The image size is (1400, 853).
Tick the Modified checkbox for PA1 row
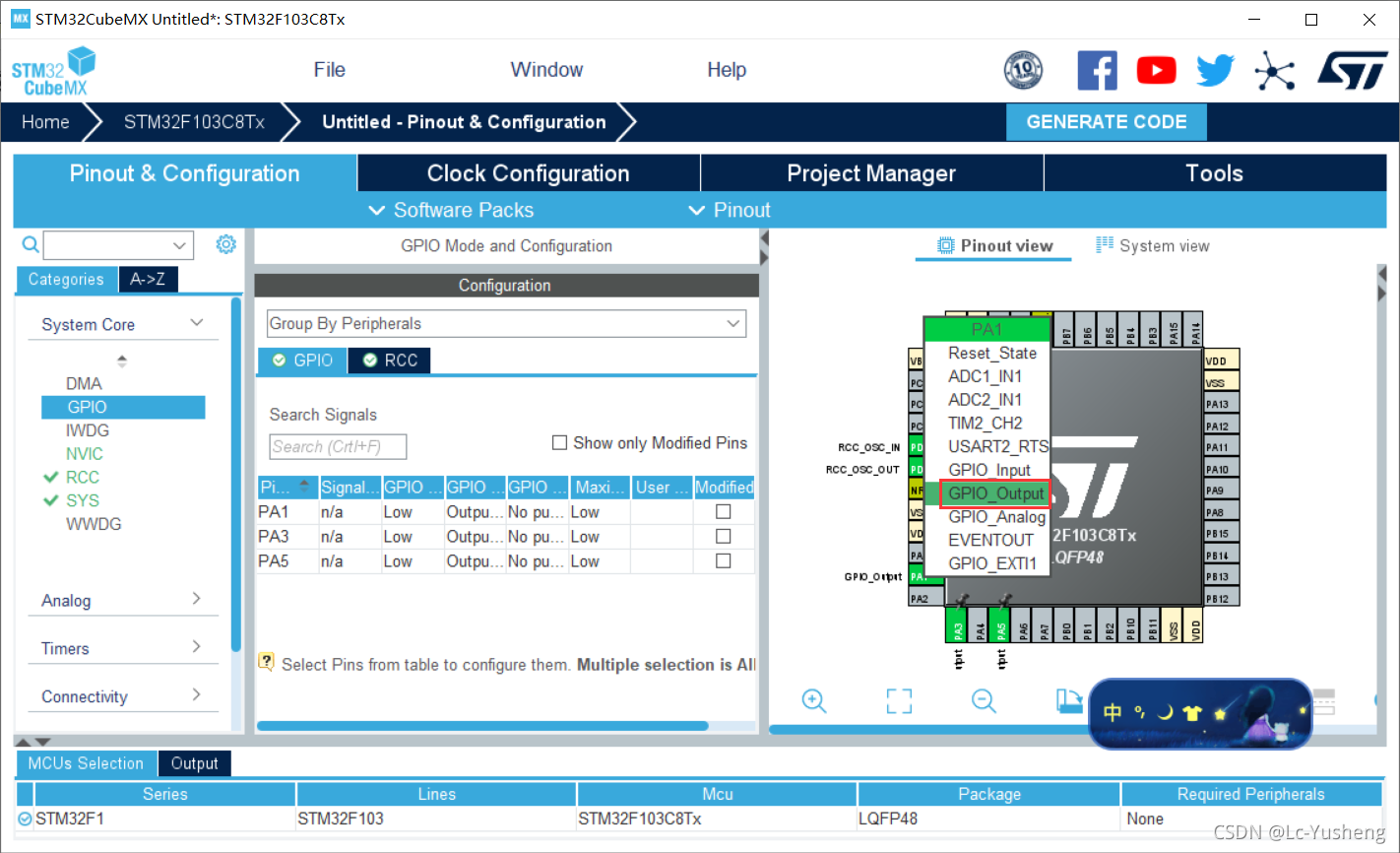(724, 512)
